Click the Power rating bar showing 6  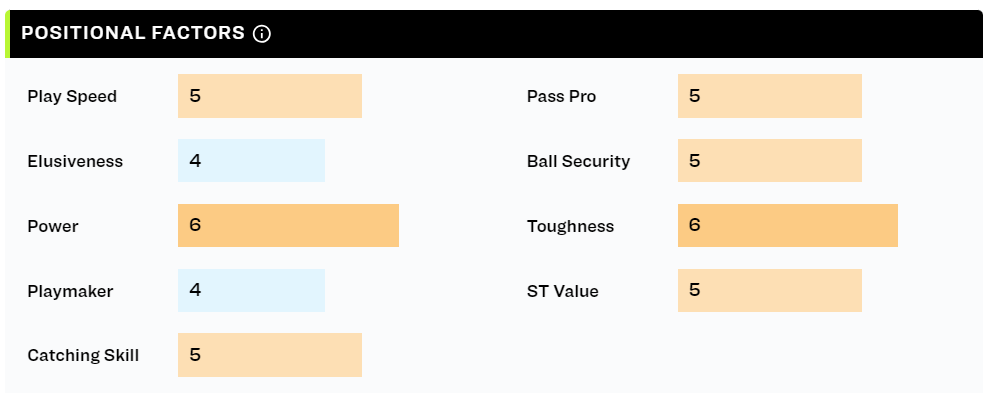[288, 225]
